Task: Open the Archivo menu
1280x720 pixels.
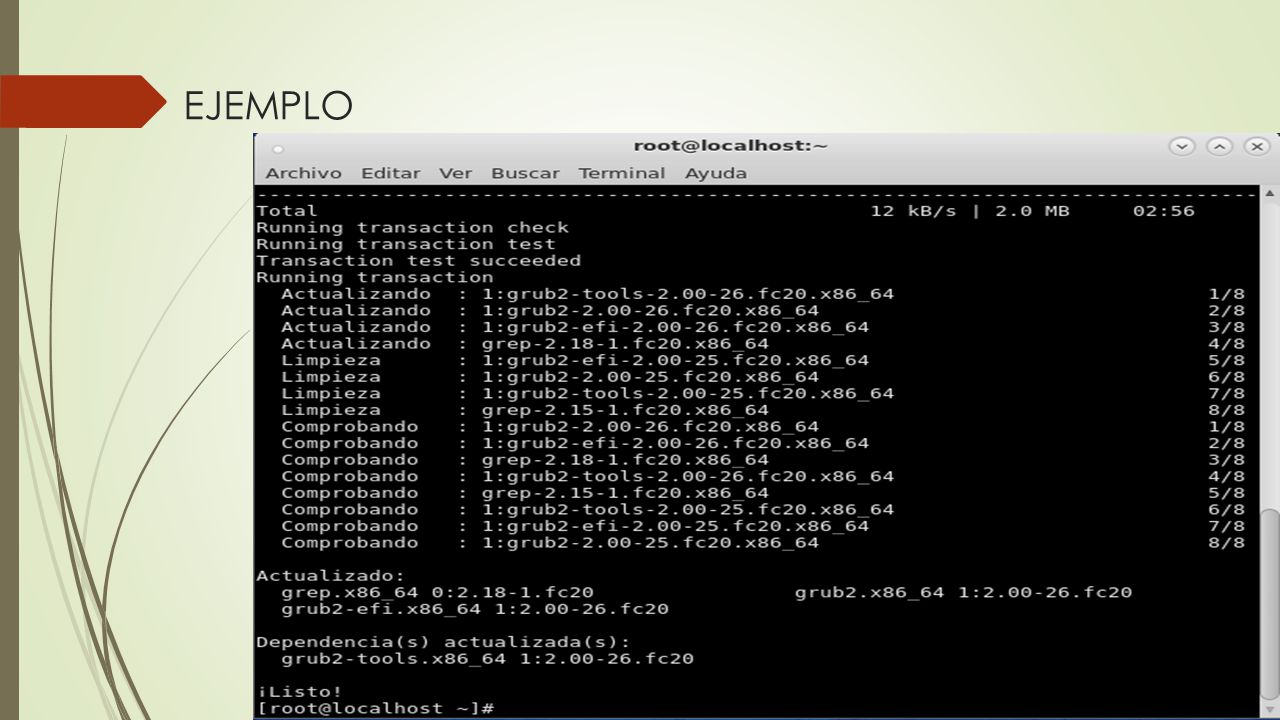Action: pos(303,173)
